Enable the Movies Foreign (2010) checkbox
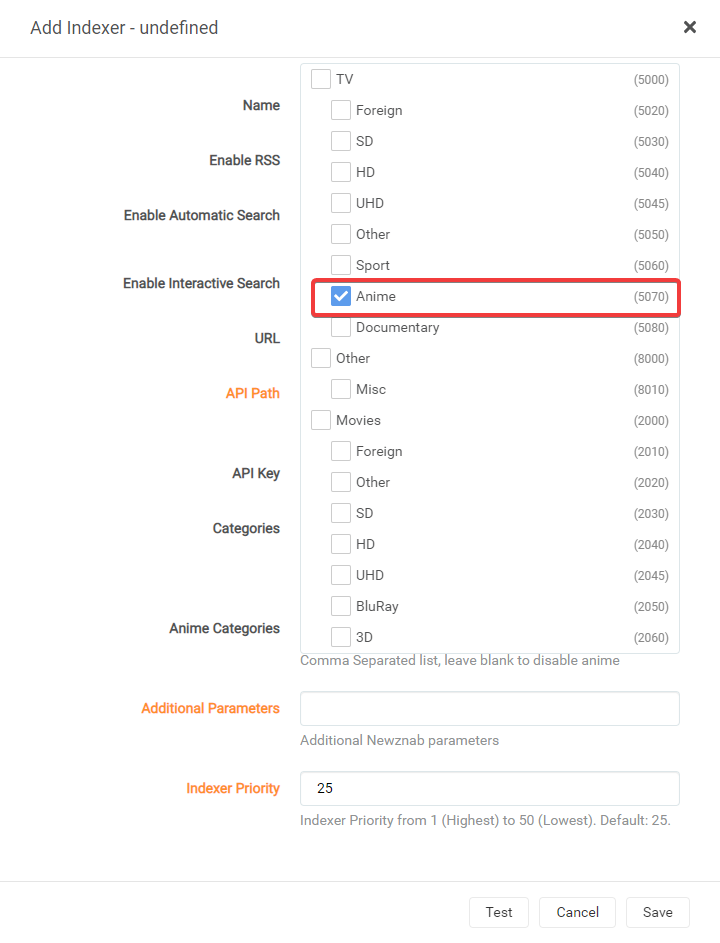Viewport: 720px width, 943px height. point(341,451)
